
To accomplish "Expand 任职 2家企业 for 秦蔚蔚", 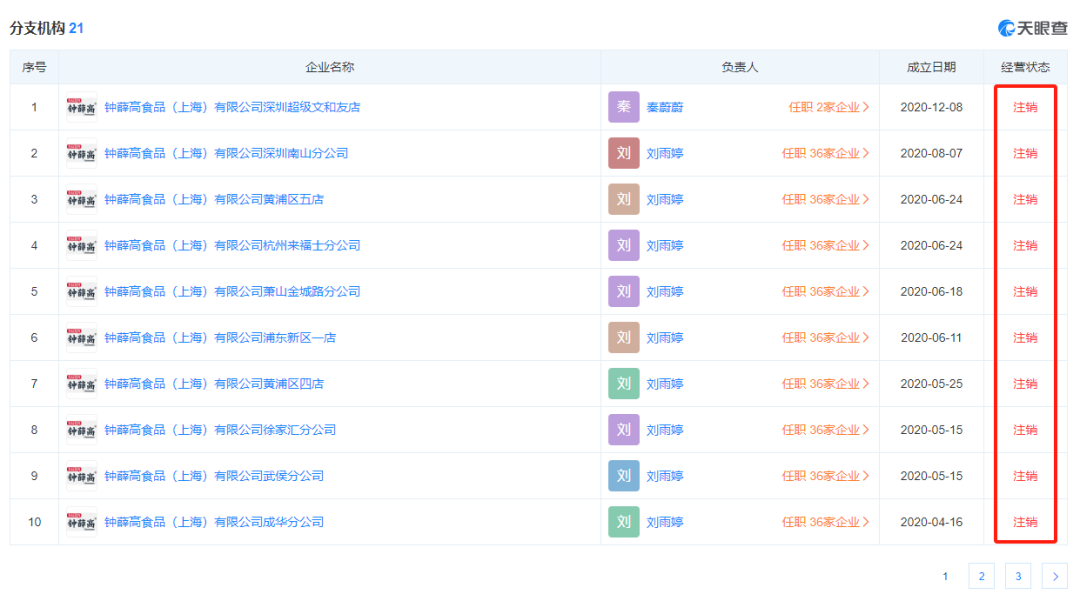I will [829, 107].
